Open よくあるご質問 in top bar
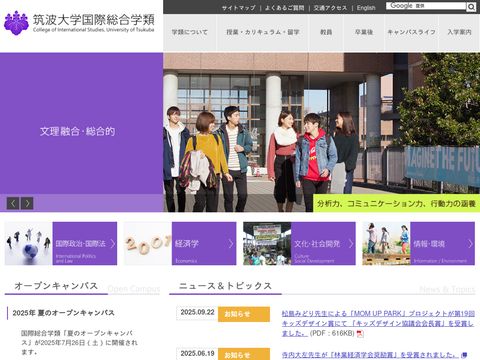The image size is (480, 360). click(x=284, y=8)
